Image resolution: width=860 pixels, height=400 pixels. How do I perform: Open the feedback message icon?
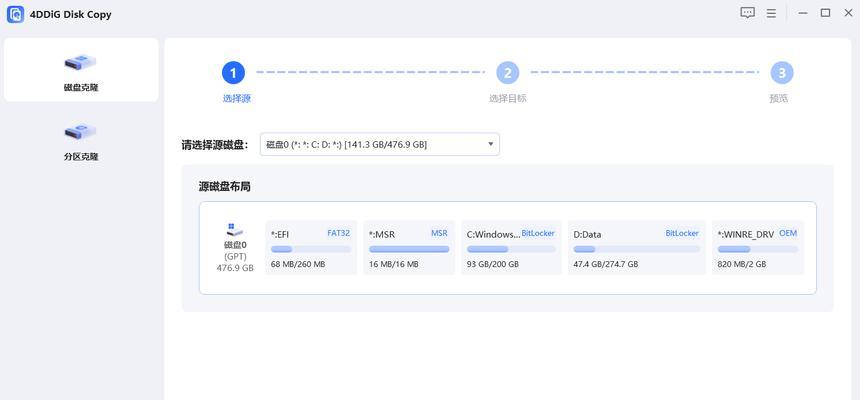point(747,13)
